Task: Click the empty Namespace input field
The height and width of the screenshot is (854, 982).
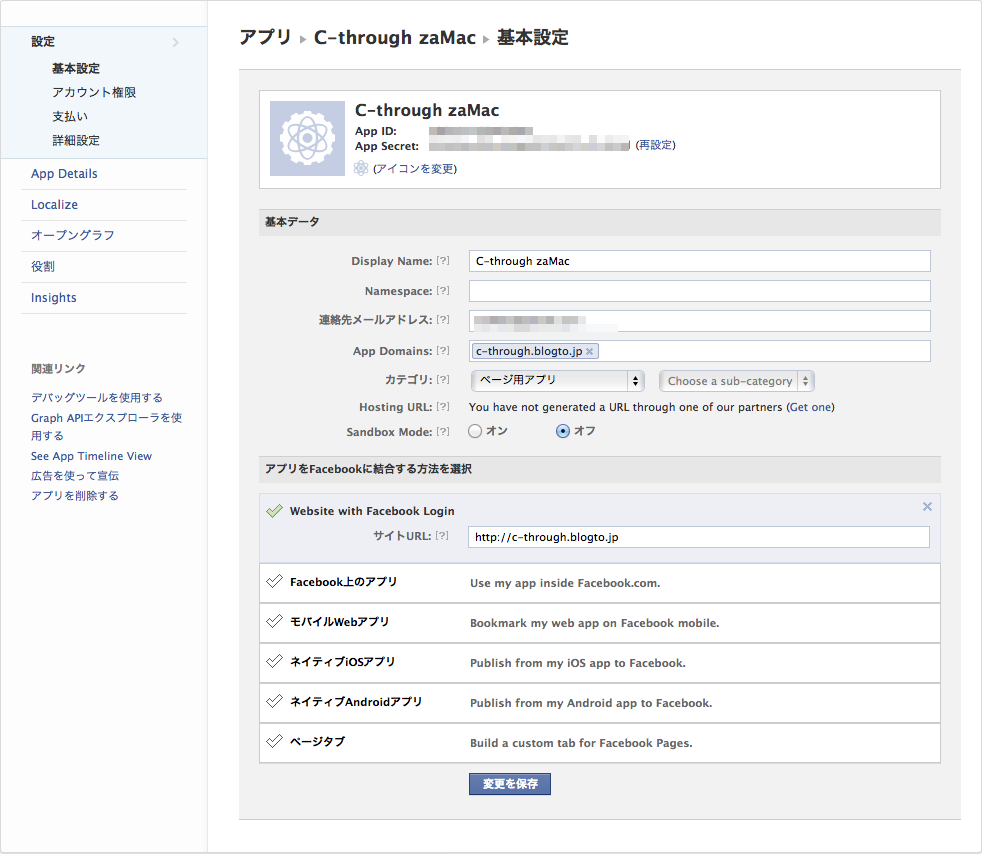Action: coord(700,291)
